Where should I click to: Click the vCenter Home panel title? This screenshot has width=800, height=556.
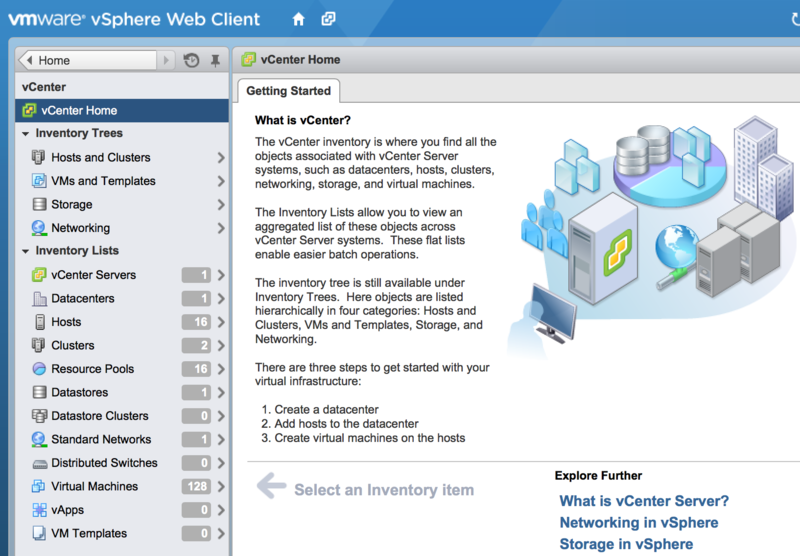(x=301, y=60)
